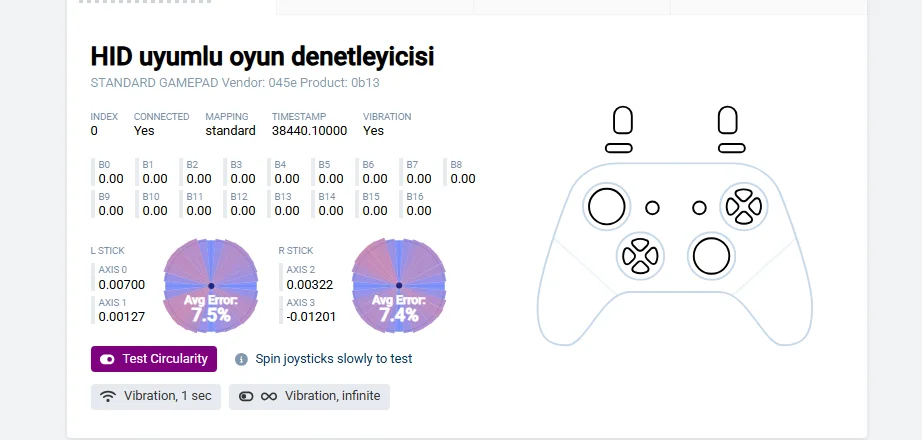Screen dimensions: 922x440
Task: Click the infinity symbol icon
Action: tap(269, 396)
